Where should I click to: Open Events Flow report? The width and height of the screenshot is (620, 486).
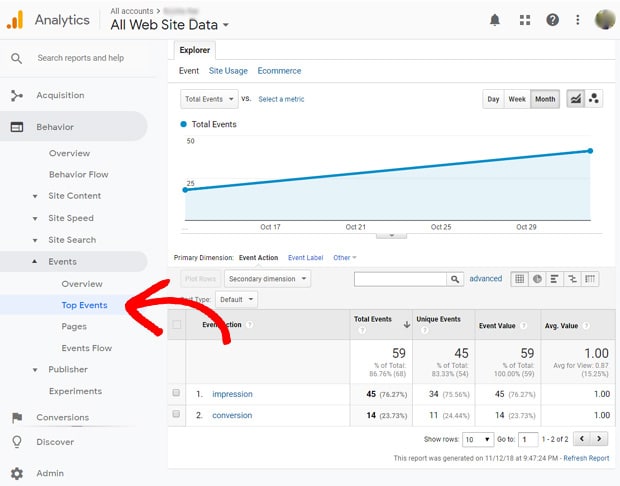[x=87, y=348]
